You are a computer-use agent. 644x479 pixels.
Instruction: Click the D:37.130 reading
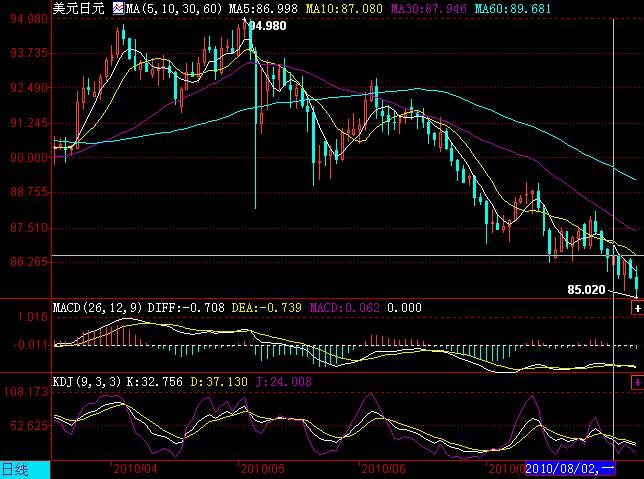click(219, 382)
